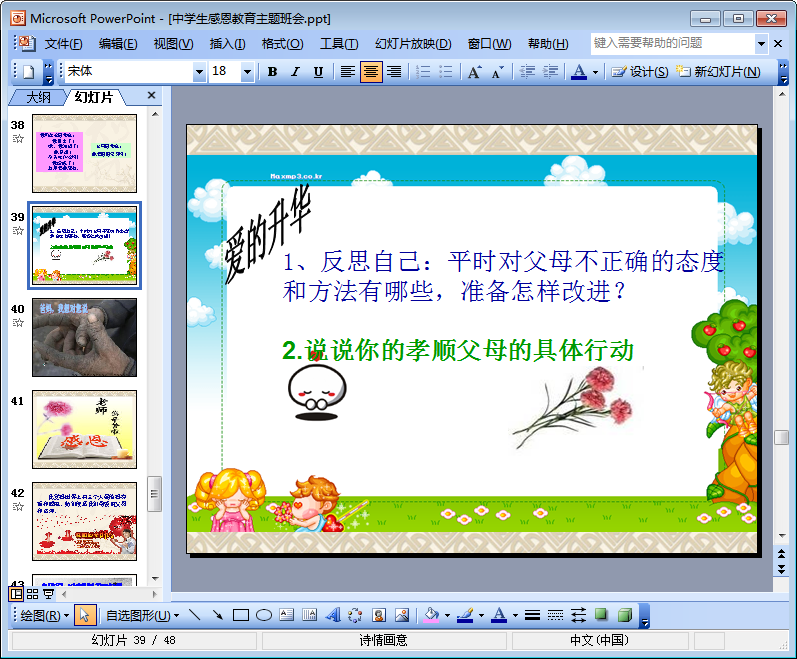Select the Line drawing tool
The image size is (797, 659).
(195, 615)
